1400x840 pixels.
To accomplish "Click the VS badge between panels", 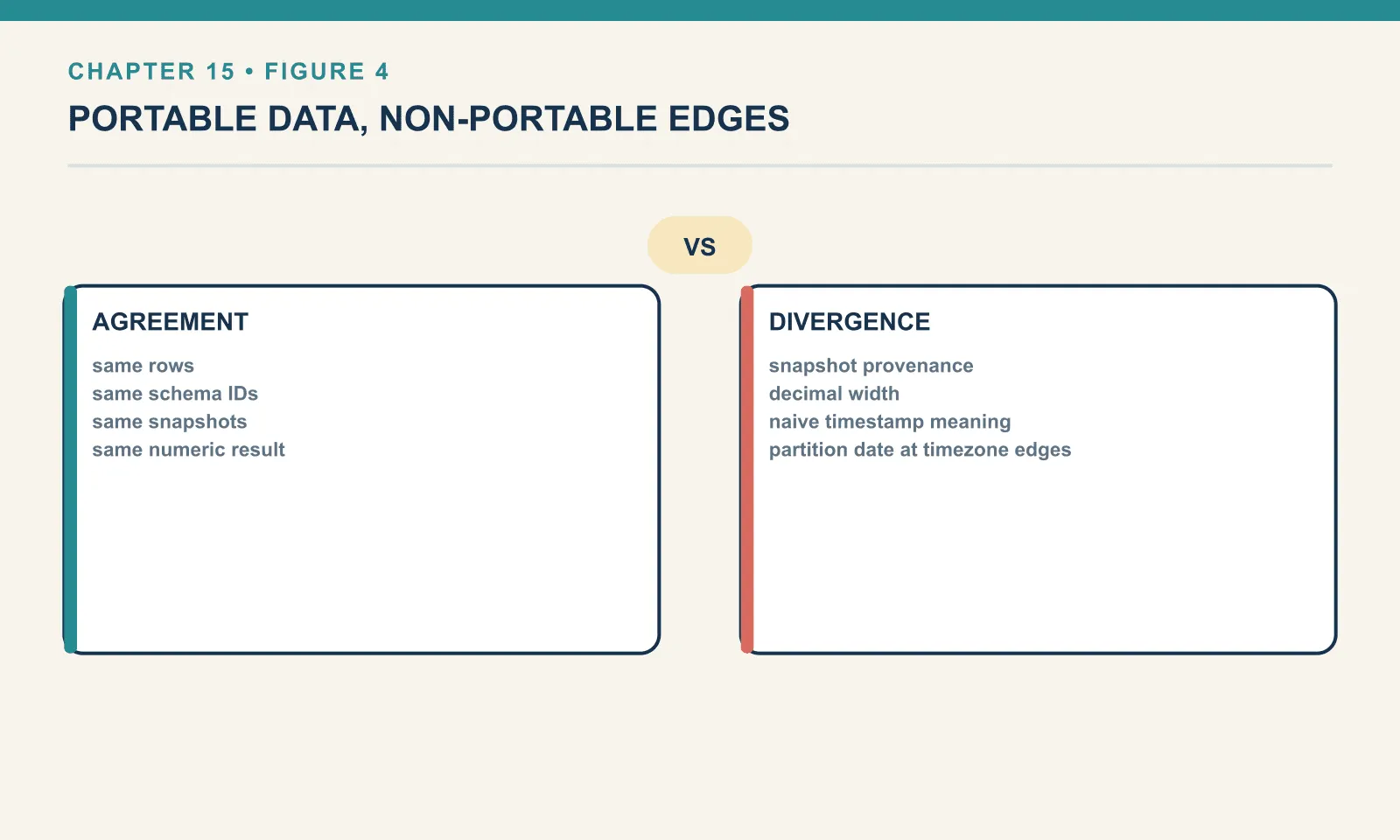I will coord(699,246).
